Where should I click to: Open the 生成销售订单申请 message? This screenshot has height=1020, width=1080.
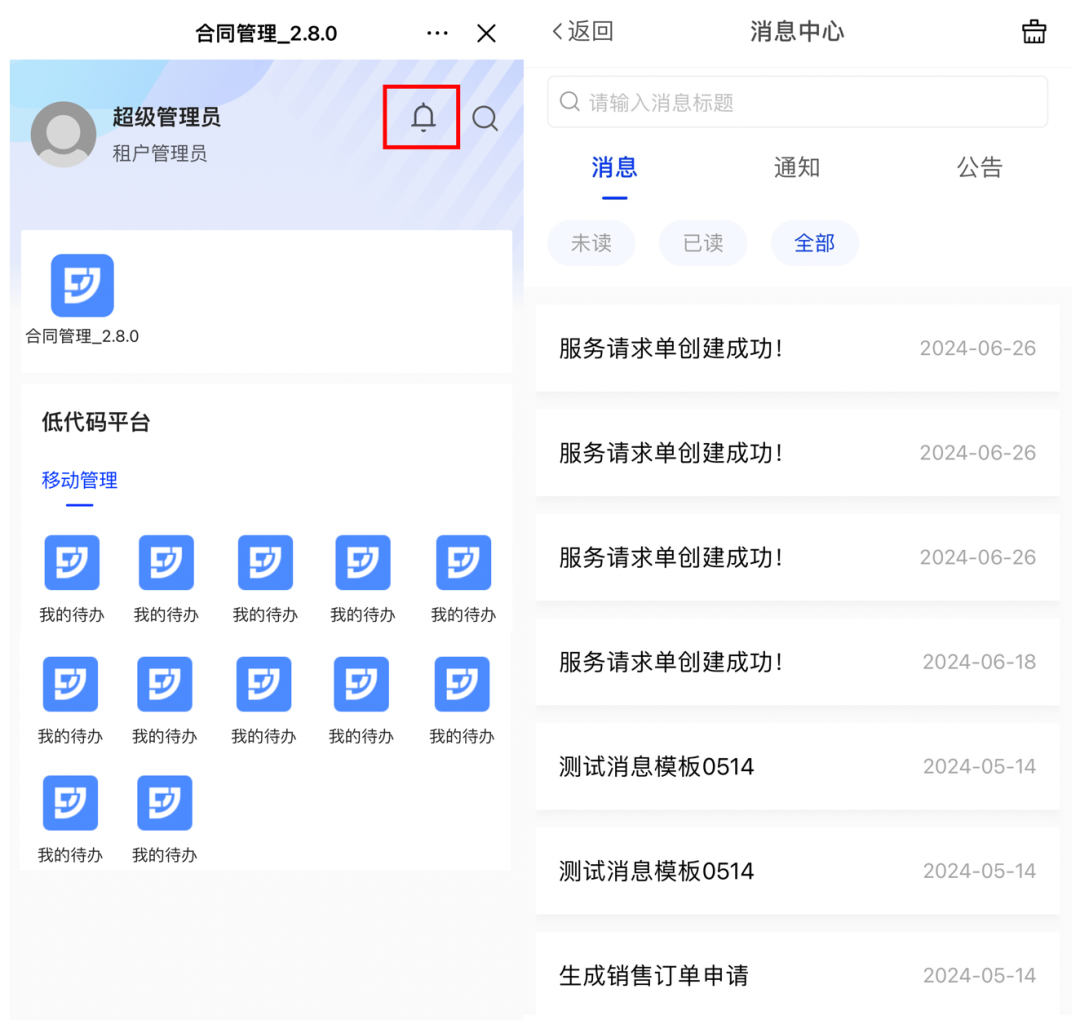[x=797, y=975]
